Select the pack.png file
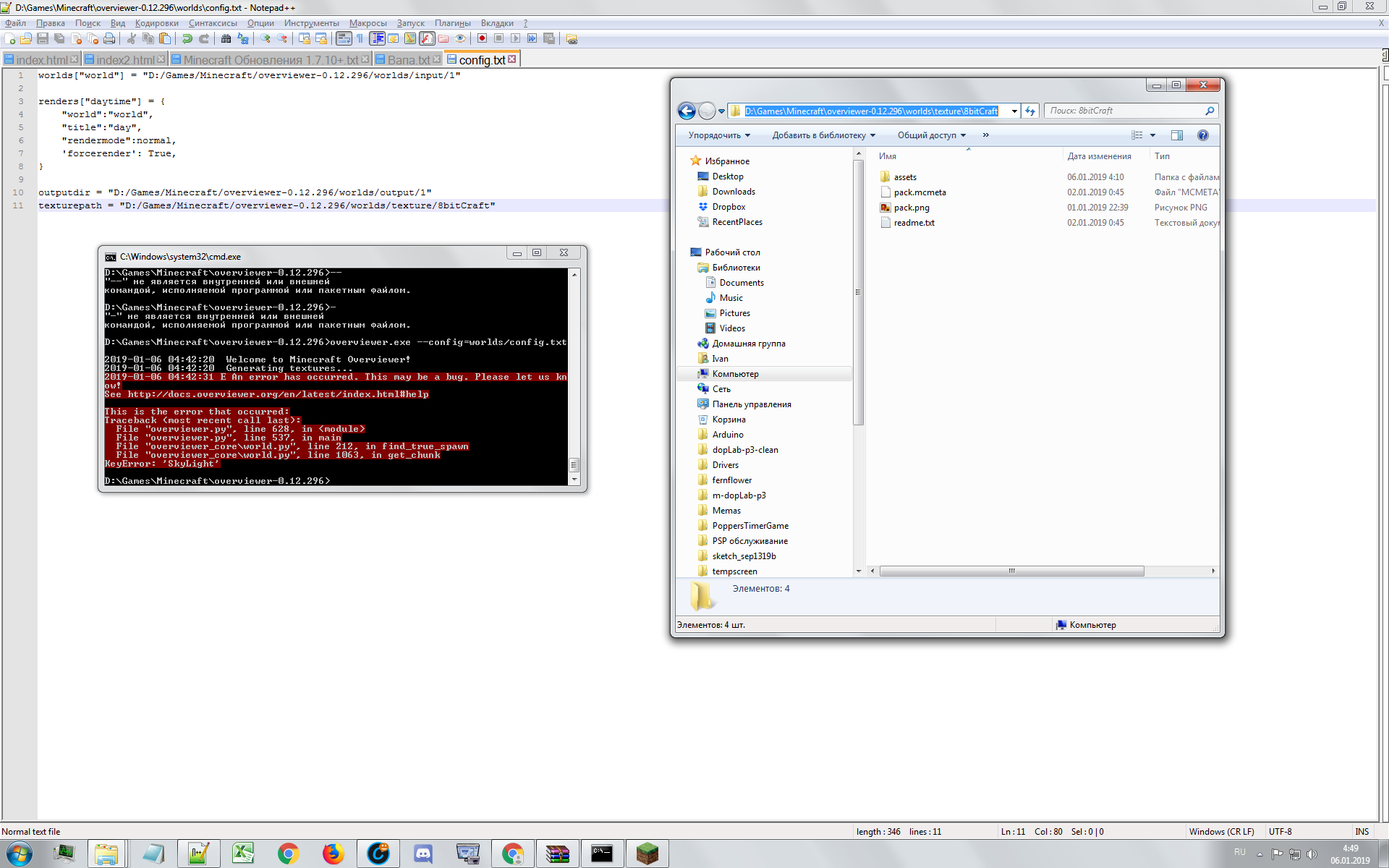 click(911, 208)
